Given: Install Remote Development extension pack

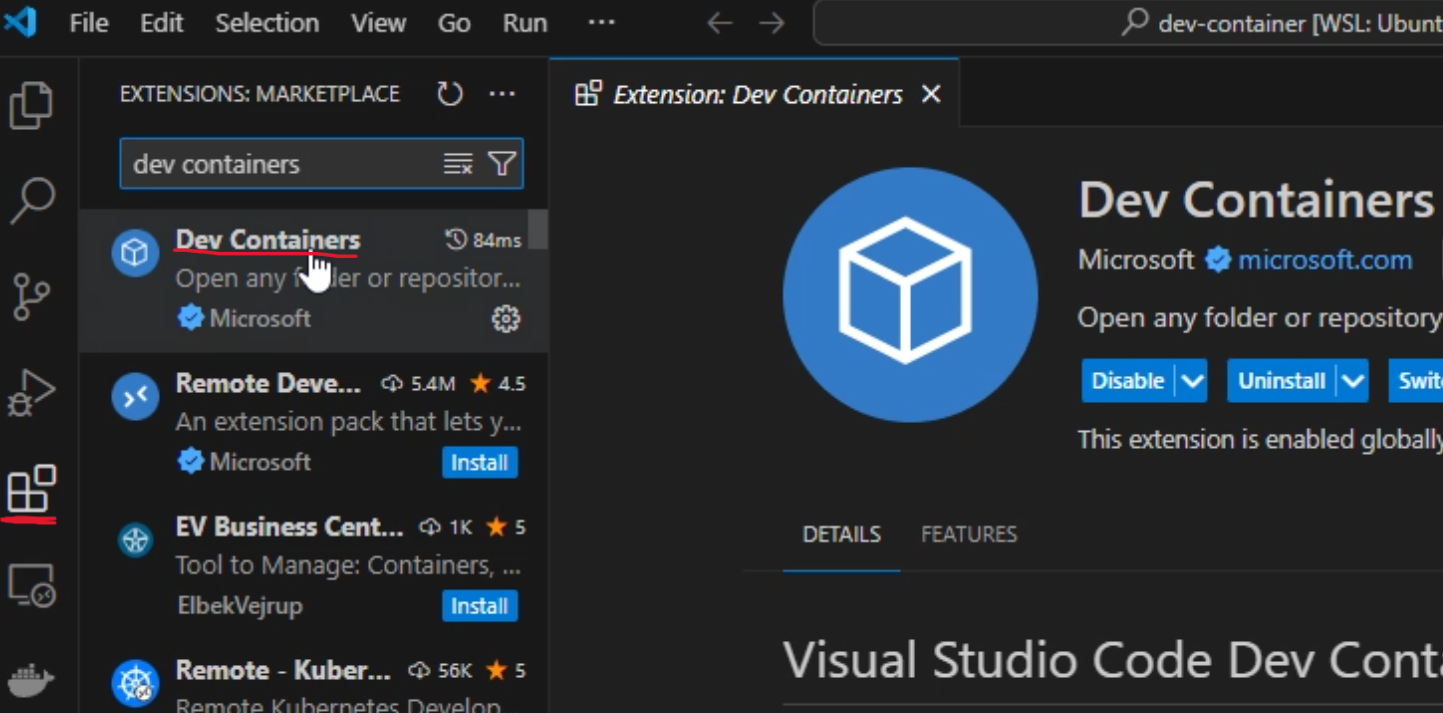Looking at the screenshot, I should click(480, 463).
